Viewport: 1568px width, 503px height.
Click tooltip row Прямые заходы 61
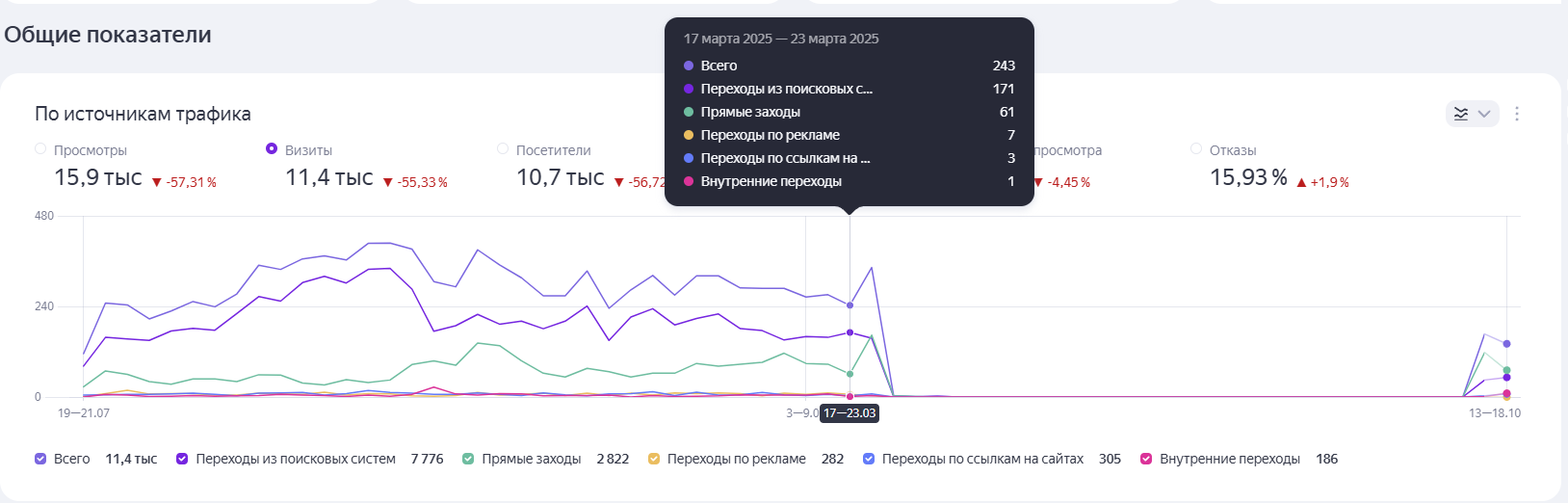click(849, 112)
